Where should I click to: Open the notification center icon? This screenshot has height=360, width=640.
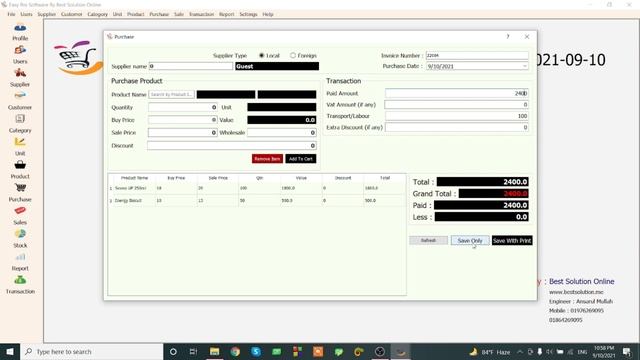coord(627,351)
